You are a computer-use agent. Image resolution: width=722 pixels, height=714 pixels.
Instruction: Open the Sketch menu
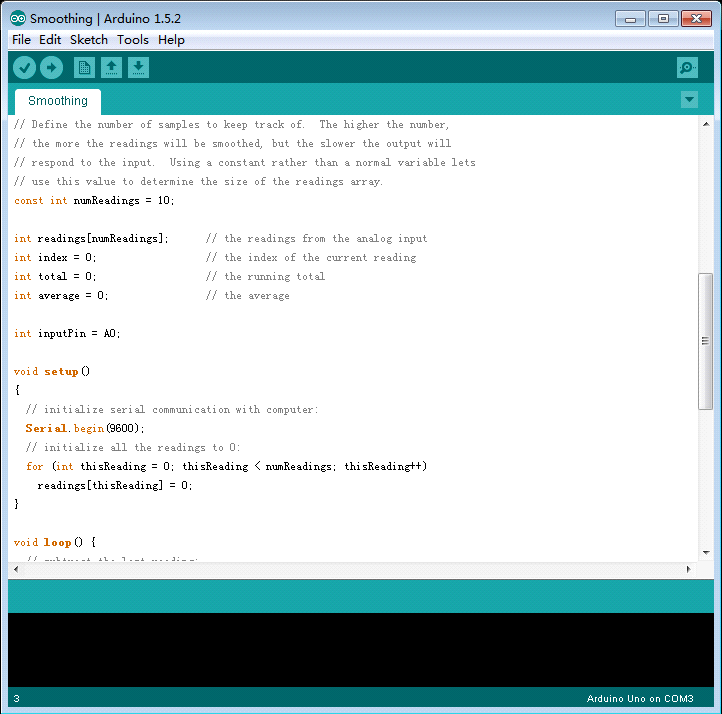(89, 40)
